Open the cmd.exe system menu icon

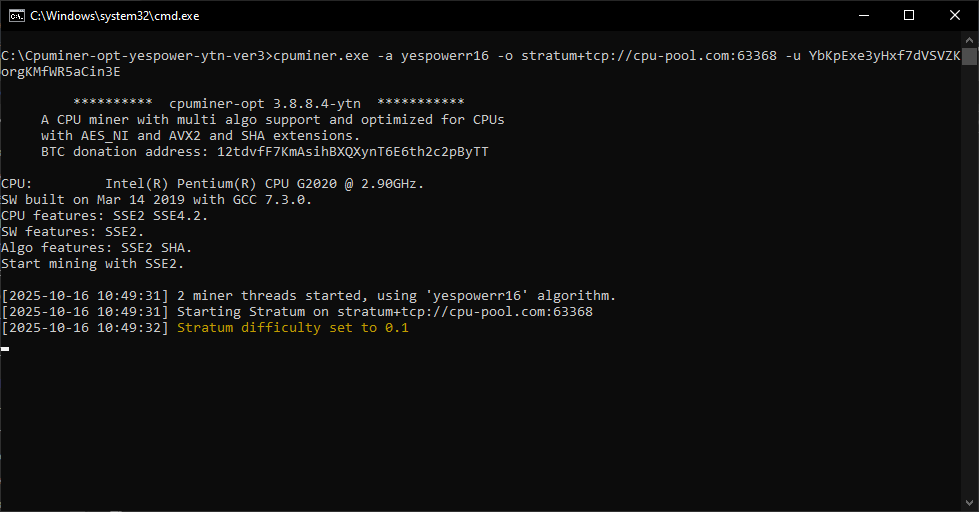coord(17,16)
